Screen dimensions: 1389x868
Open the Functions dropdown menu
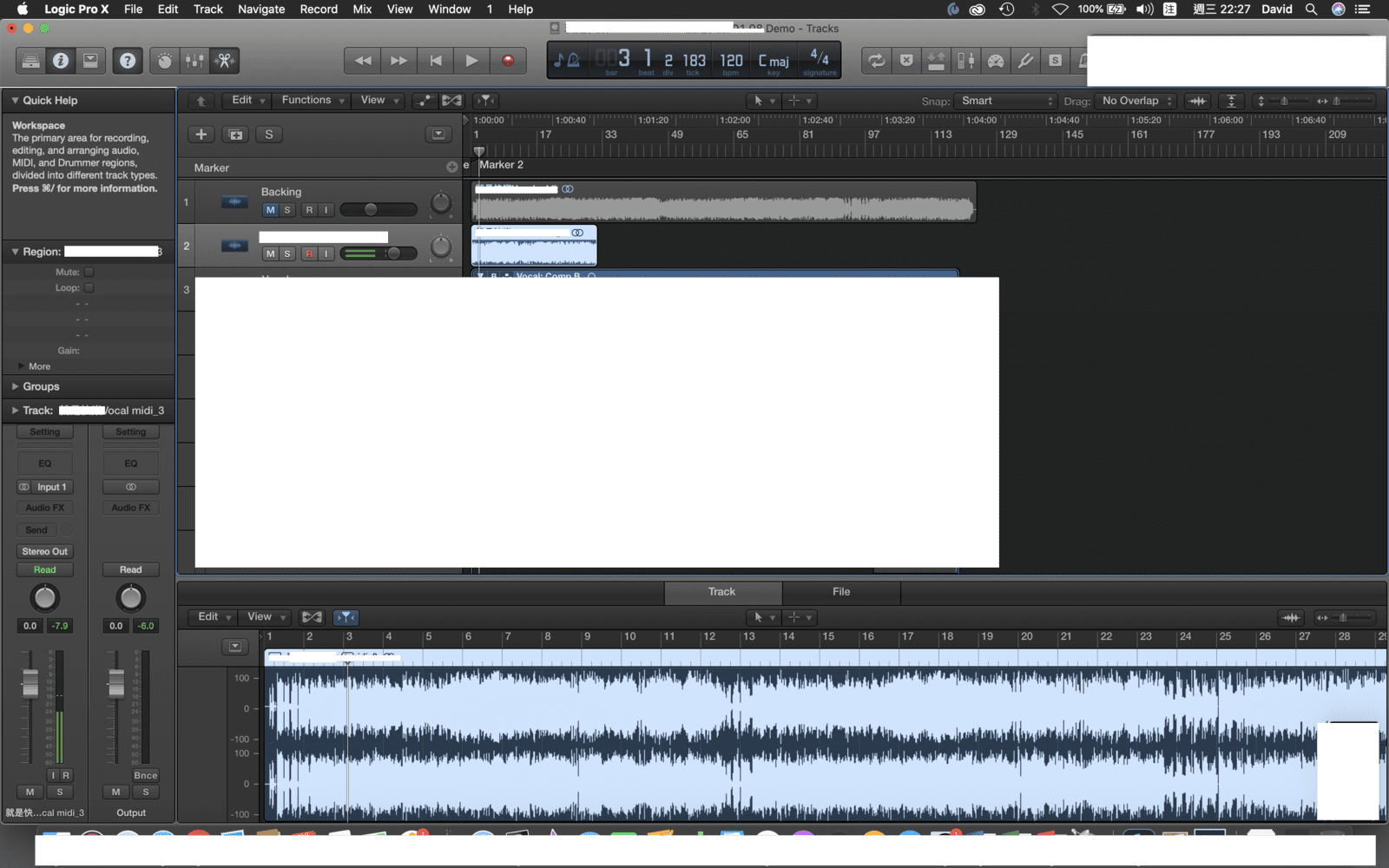tap(313, 101)
